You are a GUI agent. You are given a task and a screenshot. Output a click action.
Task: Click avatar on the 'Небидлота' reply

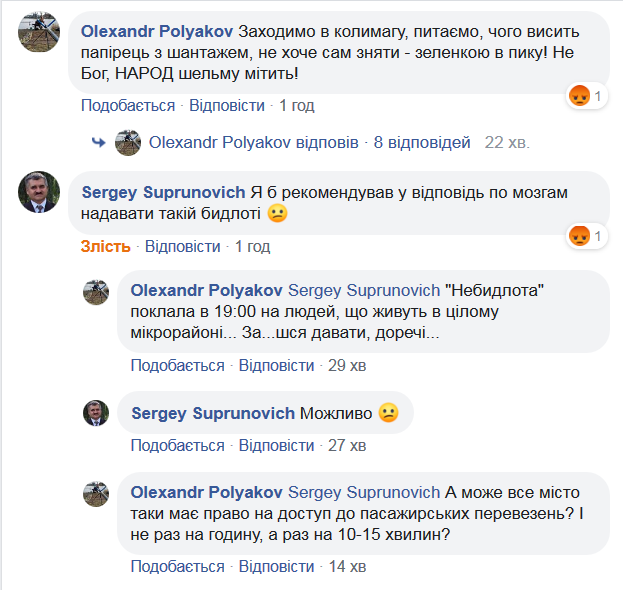tap(95, 292)
